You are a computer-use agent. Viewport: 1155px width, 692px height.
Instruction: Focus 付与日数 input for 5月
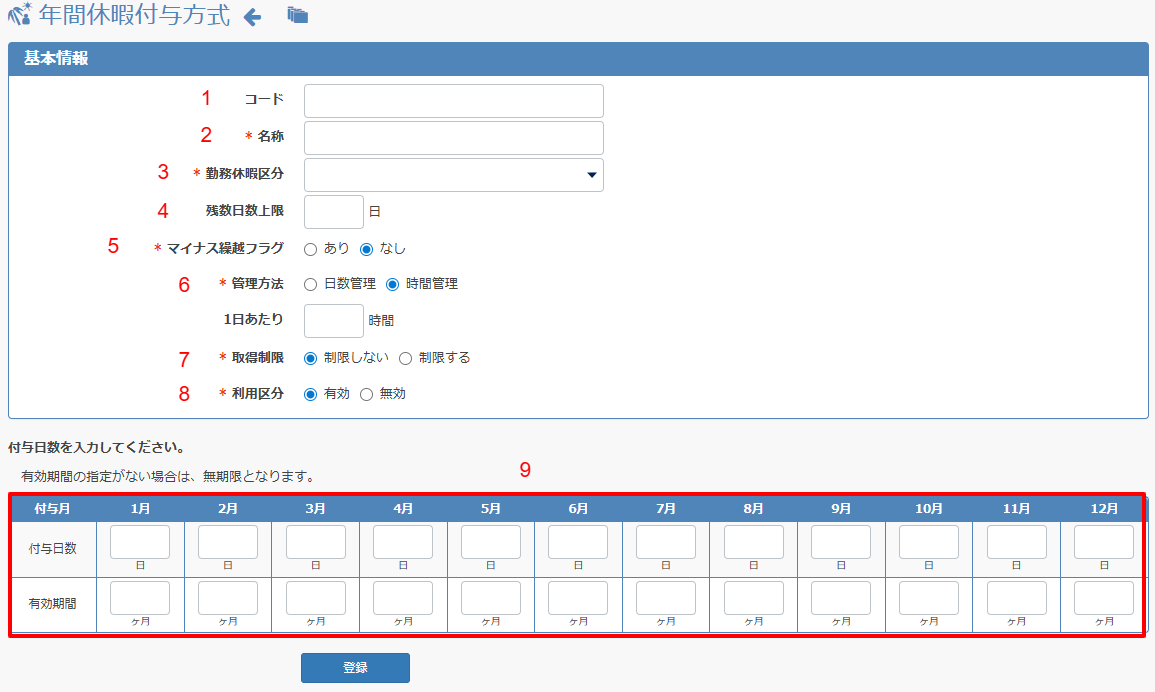491,542
